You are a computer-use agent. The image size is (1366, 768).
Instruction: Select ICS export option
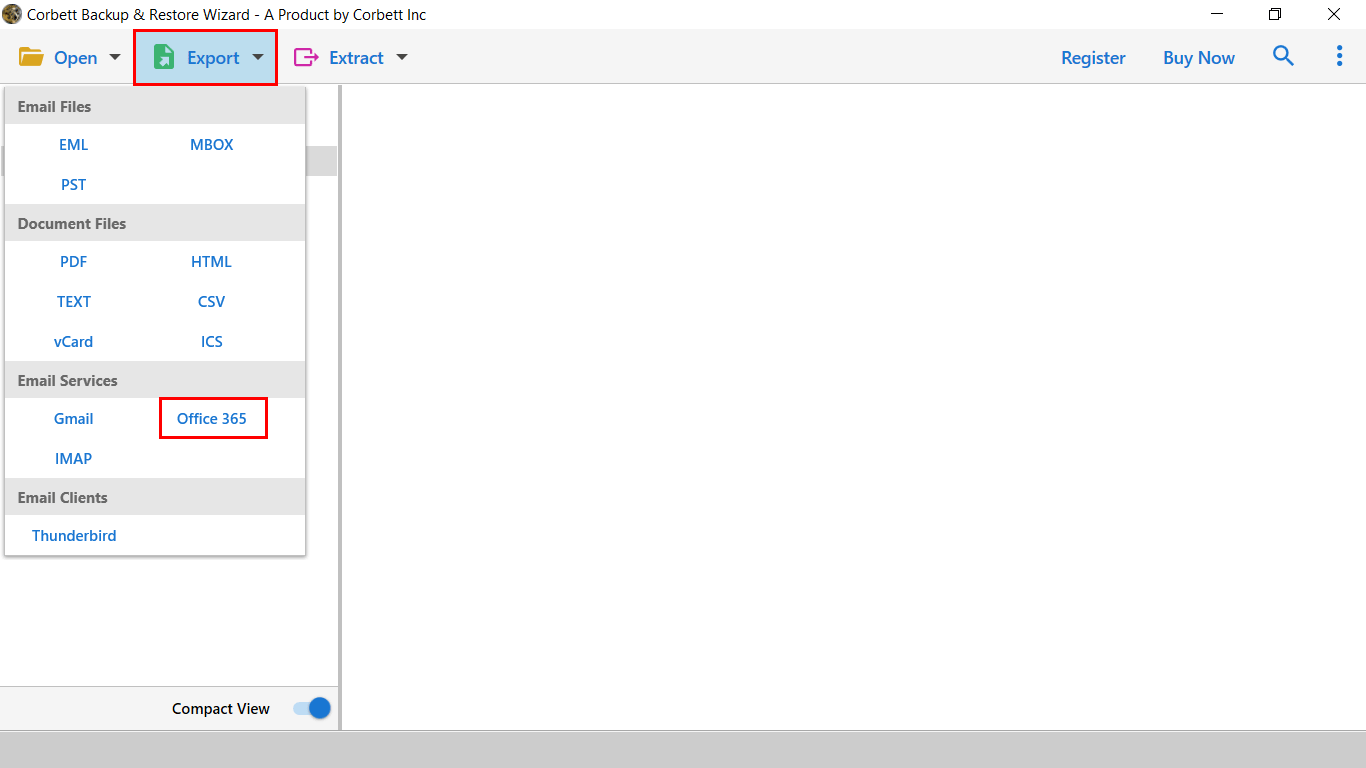point(212,341)
